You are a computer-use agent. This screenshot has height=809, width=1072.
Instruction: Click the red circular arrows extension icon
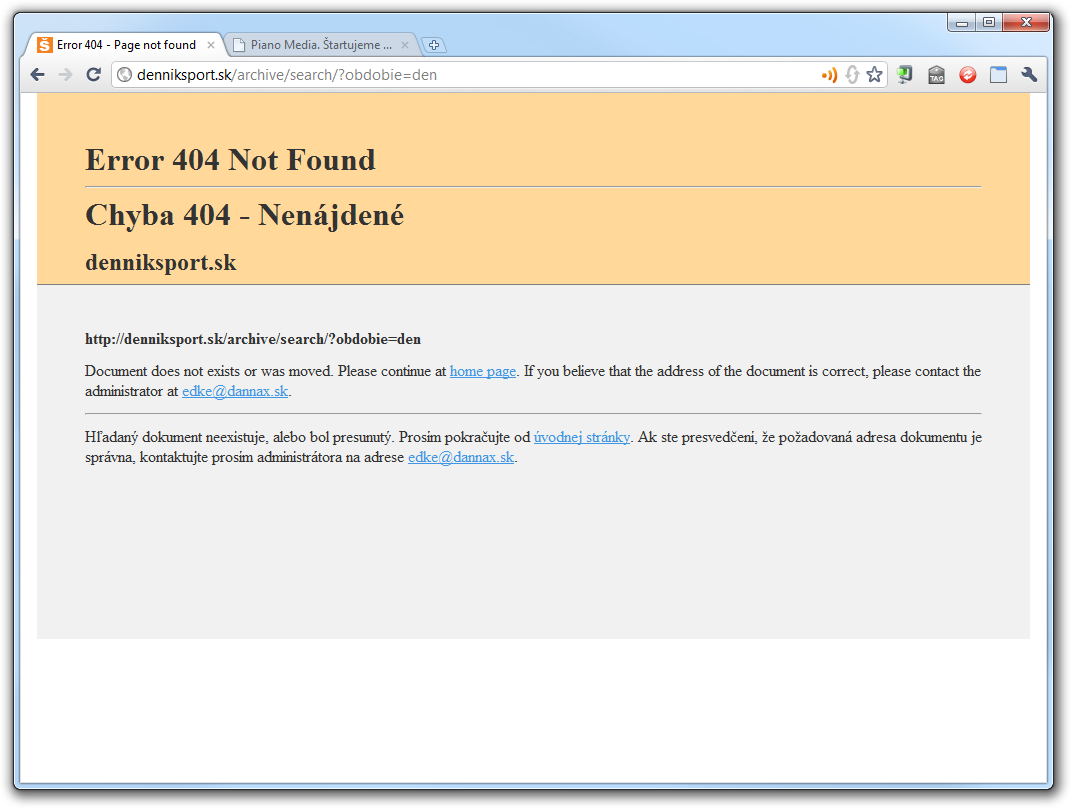[x=967, y=75]
